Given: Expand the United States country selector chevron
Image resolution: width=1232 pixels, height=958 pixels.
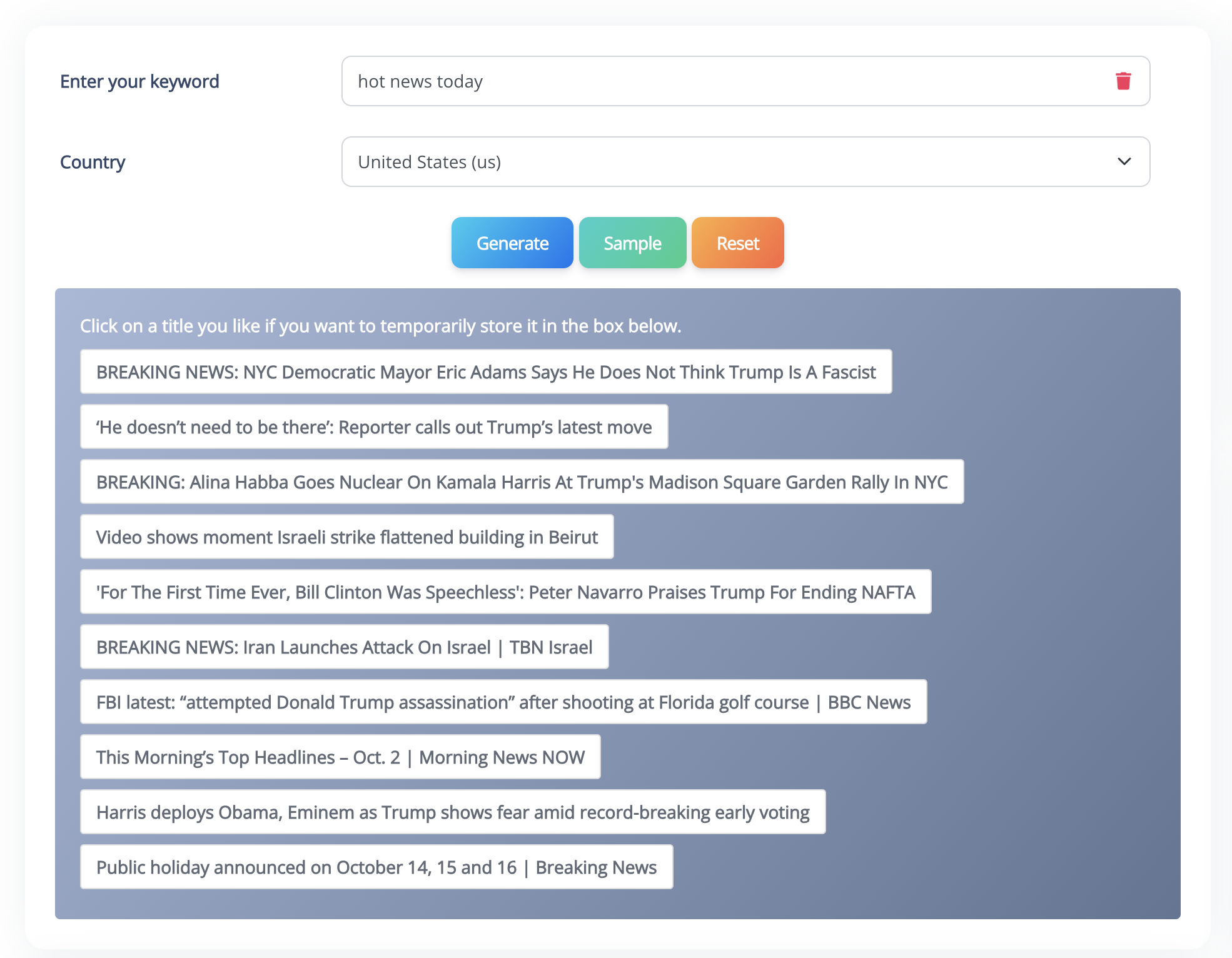Looking at the screenshot, I should pos(1124,161).
